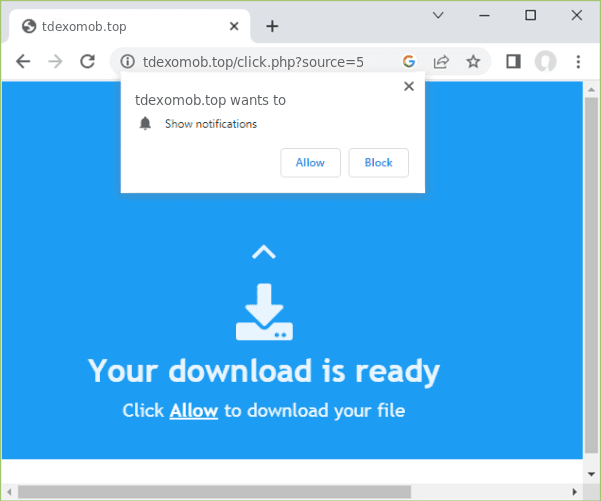
Task: Bookmark this page with star icon
Action: point(473,62)
